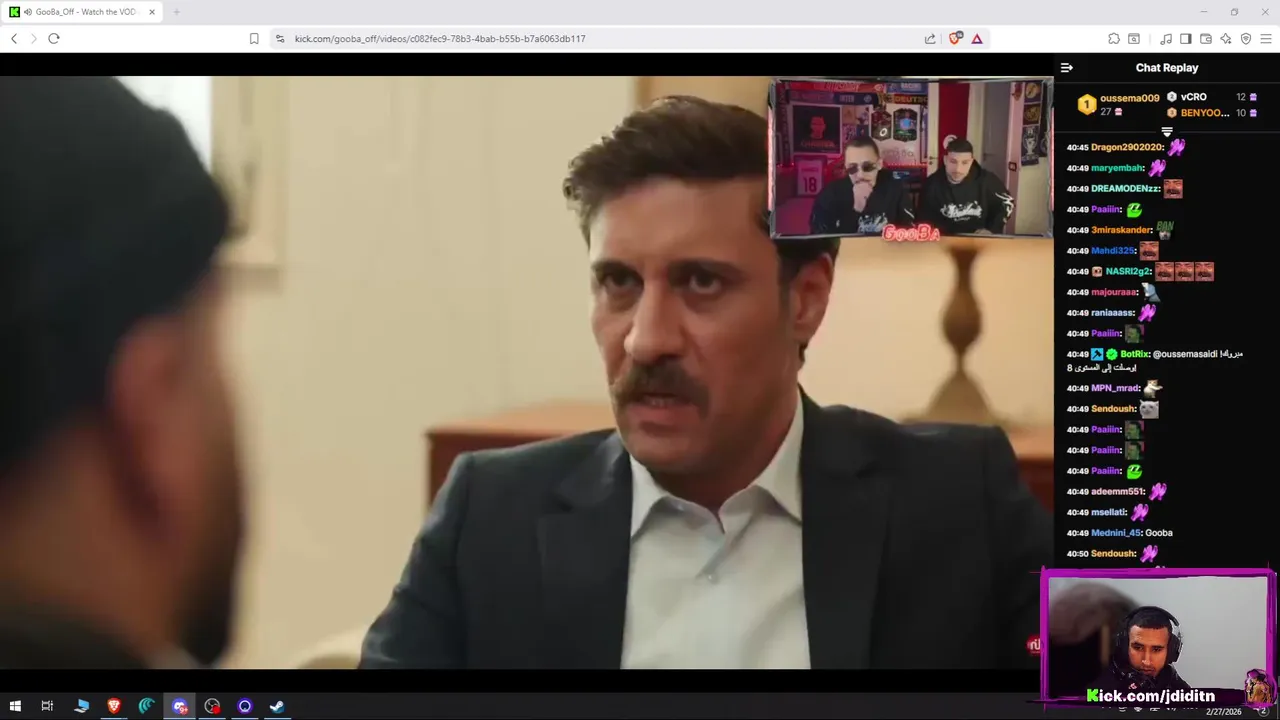Open Brave Shields lion icon
The image size is (1280, 720).
click(x=955, y=38)
